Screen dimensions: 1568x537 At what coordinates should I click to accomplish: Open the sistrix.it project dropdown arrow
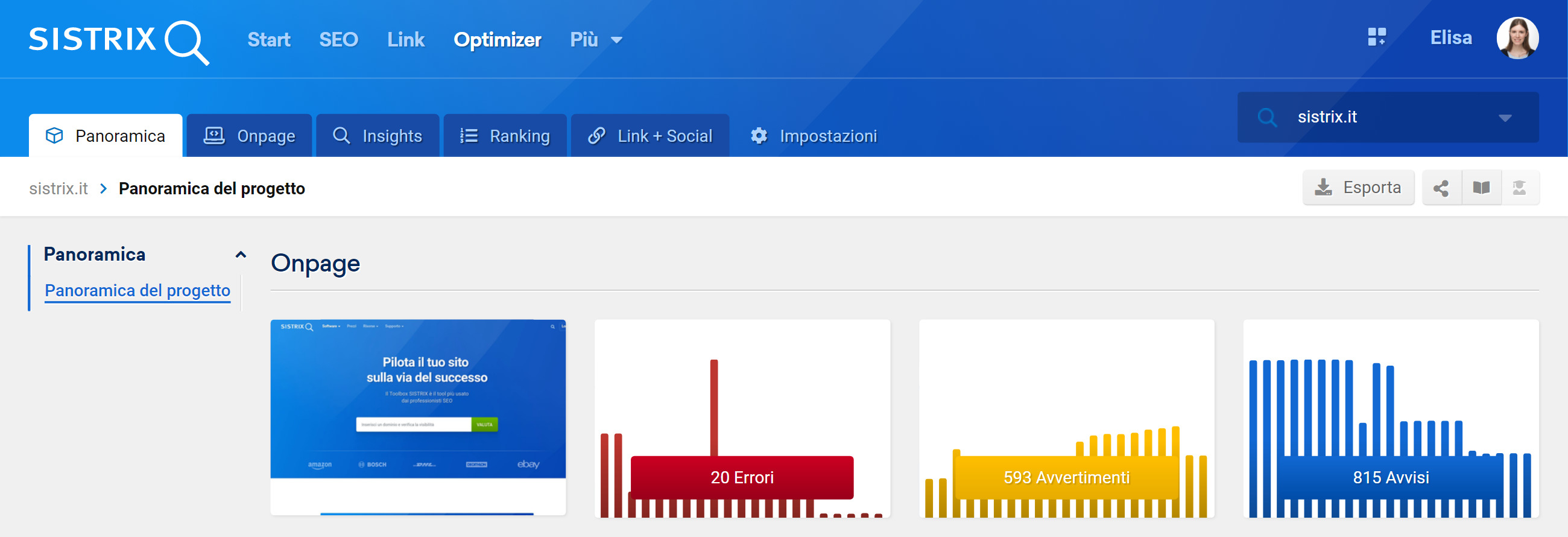(x=1505, y=118)
